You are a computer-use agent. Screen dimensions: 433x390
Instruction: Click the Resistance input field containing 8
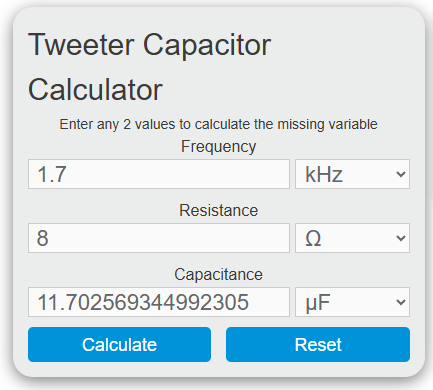[x=159, y=238]
